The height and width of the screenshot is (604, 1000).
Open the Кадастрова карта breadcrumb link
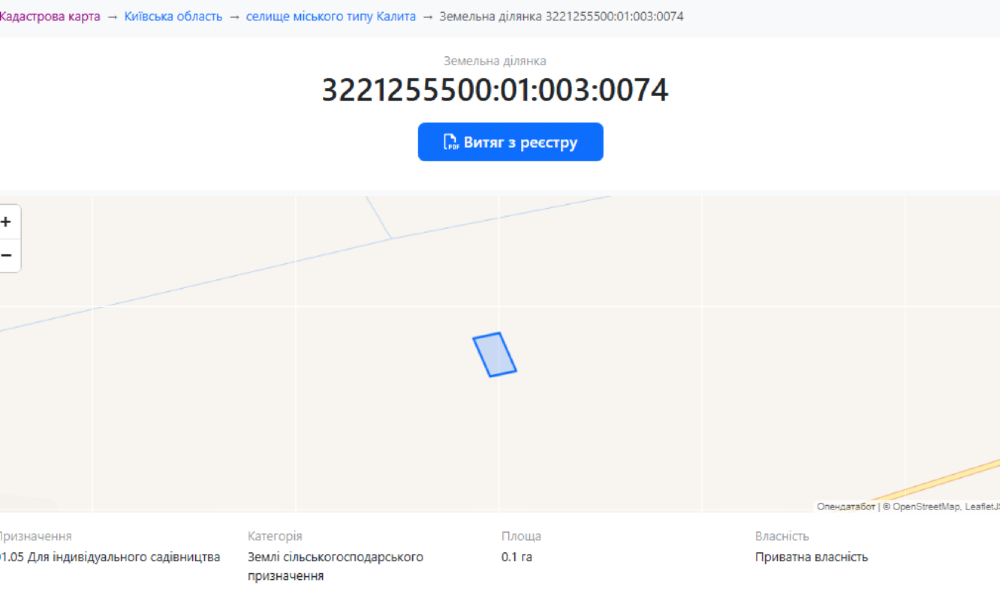pyautogui.click(x=50, y=16)
